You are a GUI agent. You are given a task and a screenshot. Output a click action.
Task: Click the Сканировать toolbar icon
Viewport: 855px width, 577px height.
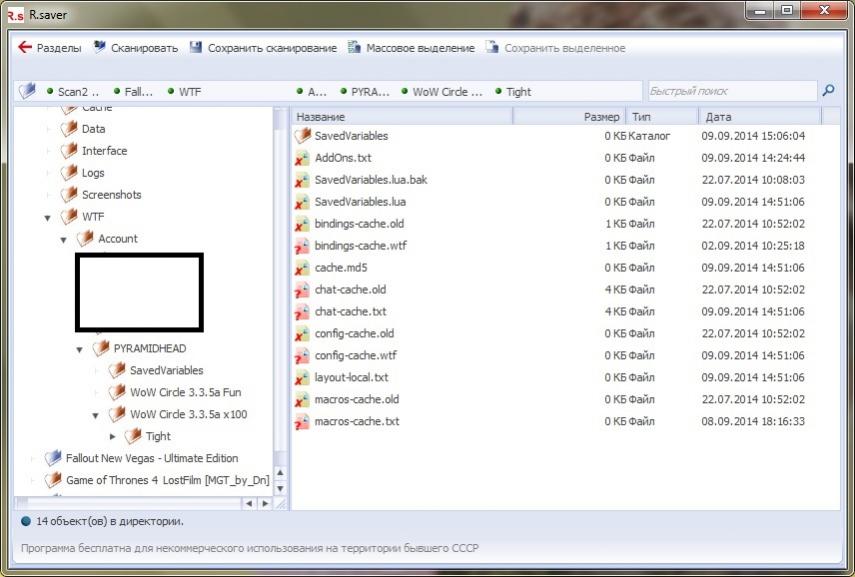[x=100, y=48]
